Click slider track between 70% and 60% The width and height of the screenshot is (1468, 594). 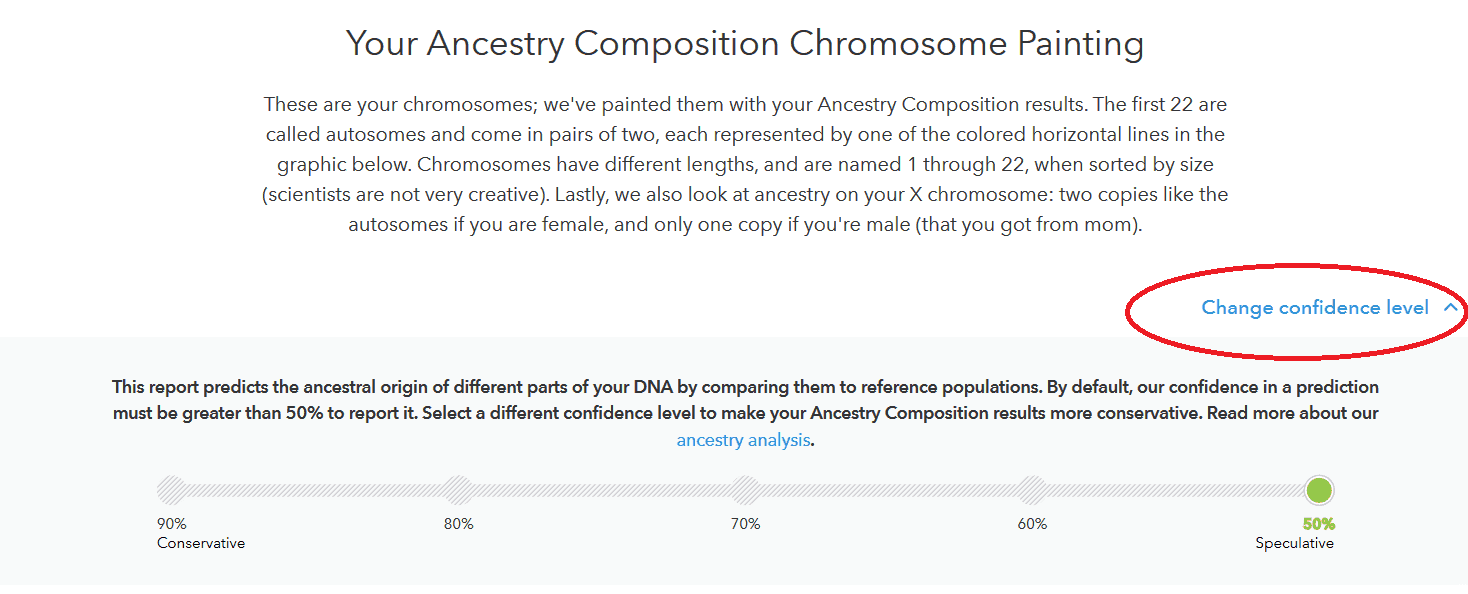tap(889, 490)
